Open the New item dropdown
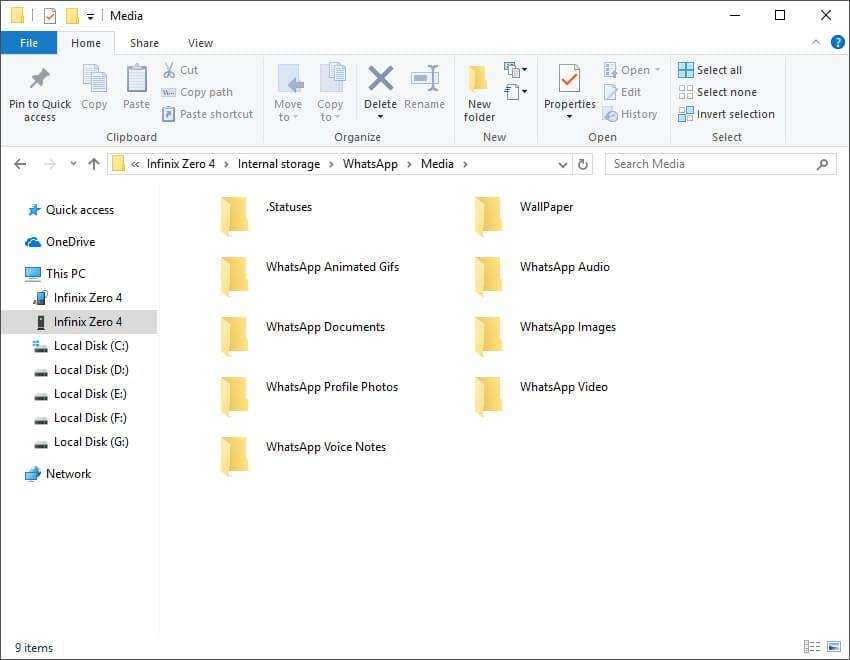The width and height of the screenshot is (850, 660). coord(515,69)
